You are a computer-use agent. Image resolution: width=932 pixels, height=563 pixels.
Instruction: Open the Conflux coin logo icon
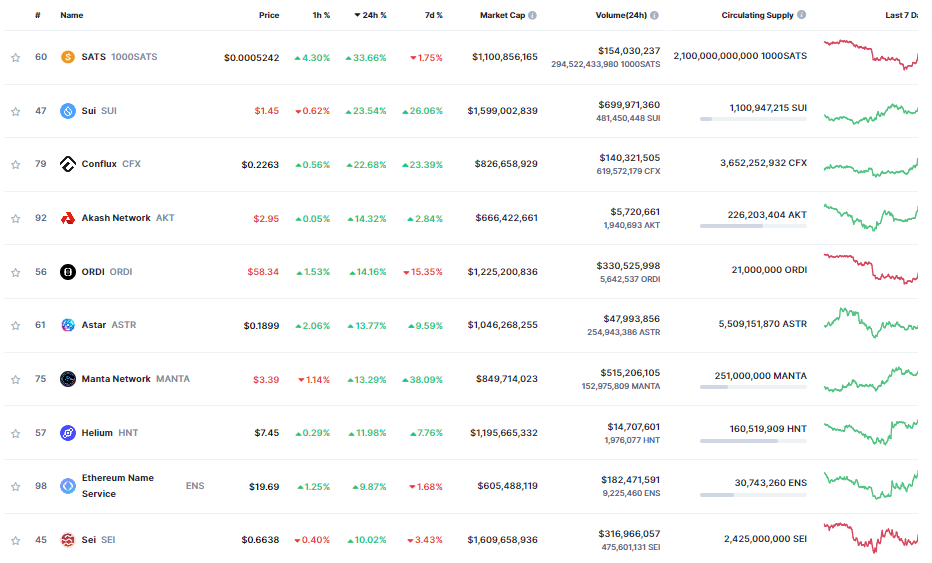[x=68, y=164]
